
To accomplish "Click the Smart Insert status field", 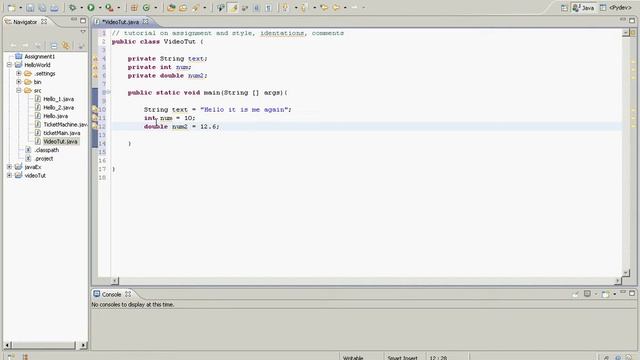I will coord(402,358).
